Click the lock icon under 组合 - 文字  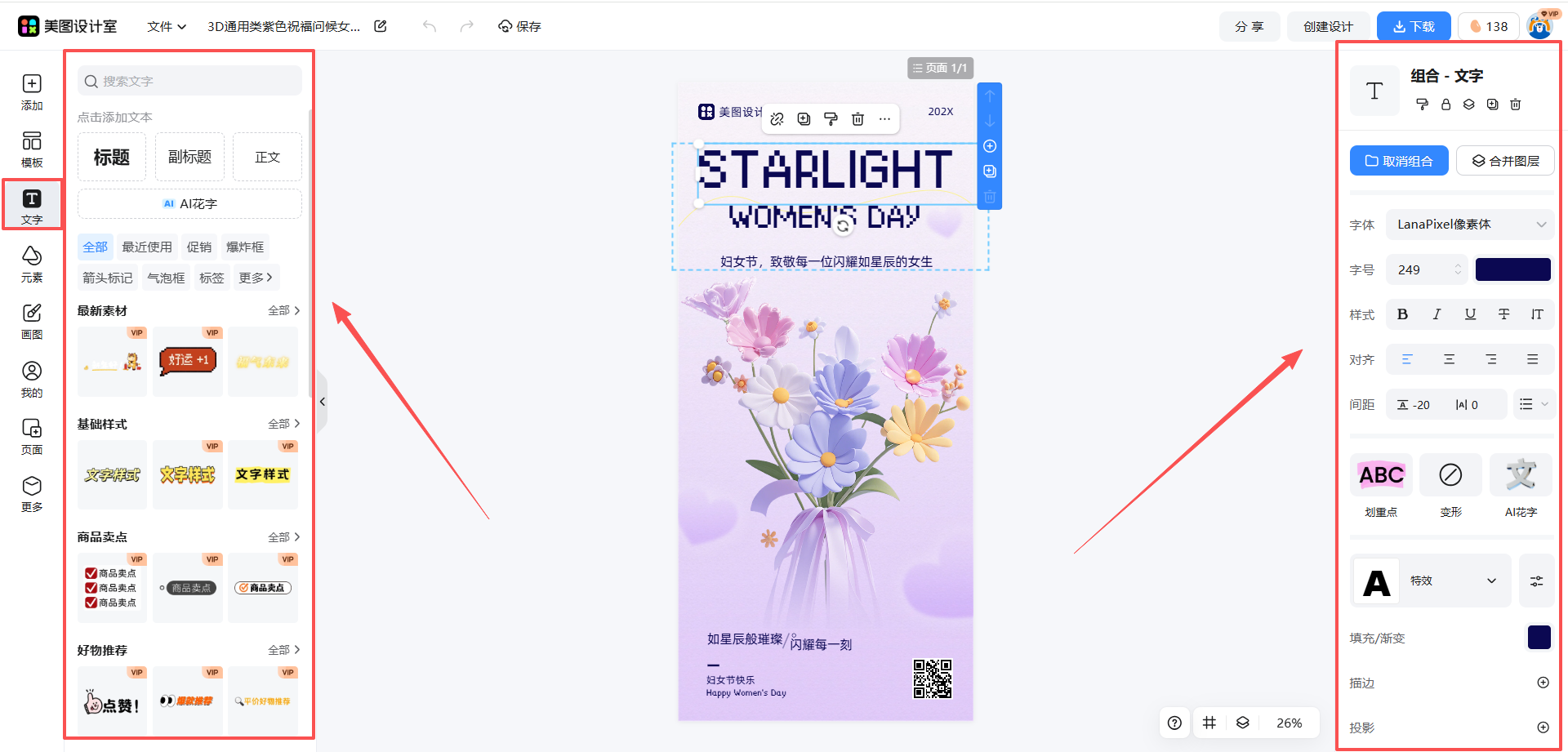pos(1445,105)
